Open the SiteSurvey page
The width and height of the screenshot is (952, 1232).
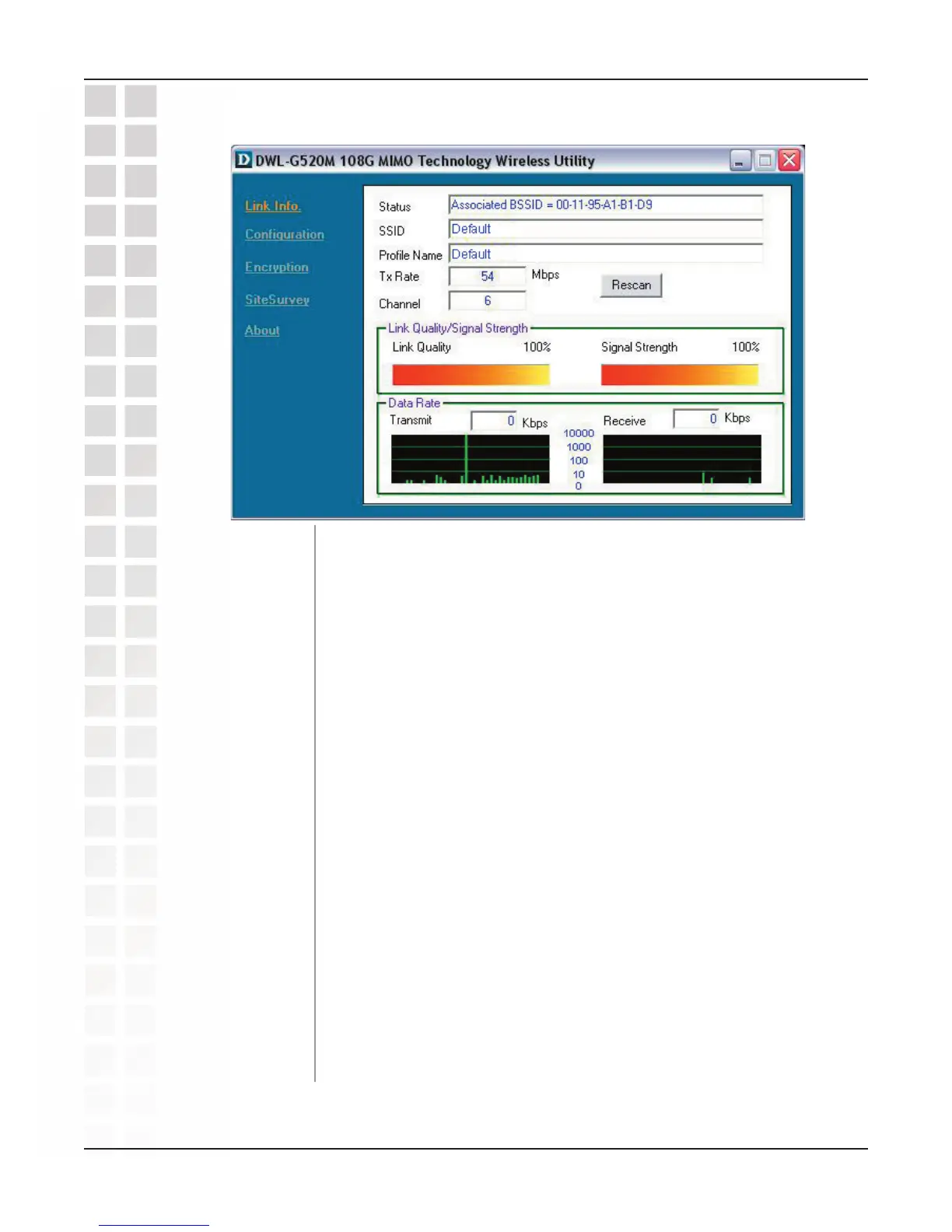click(277, 300)
